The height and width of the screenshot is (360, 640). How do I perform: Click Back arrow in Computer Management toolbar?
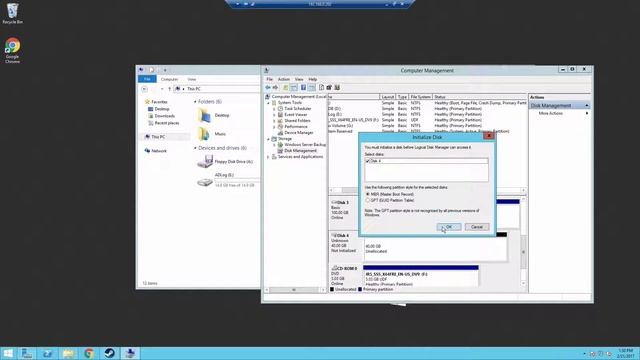[268, 87]
